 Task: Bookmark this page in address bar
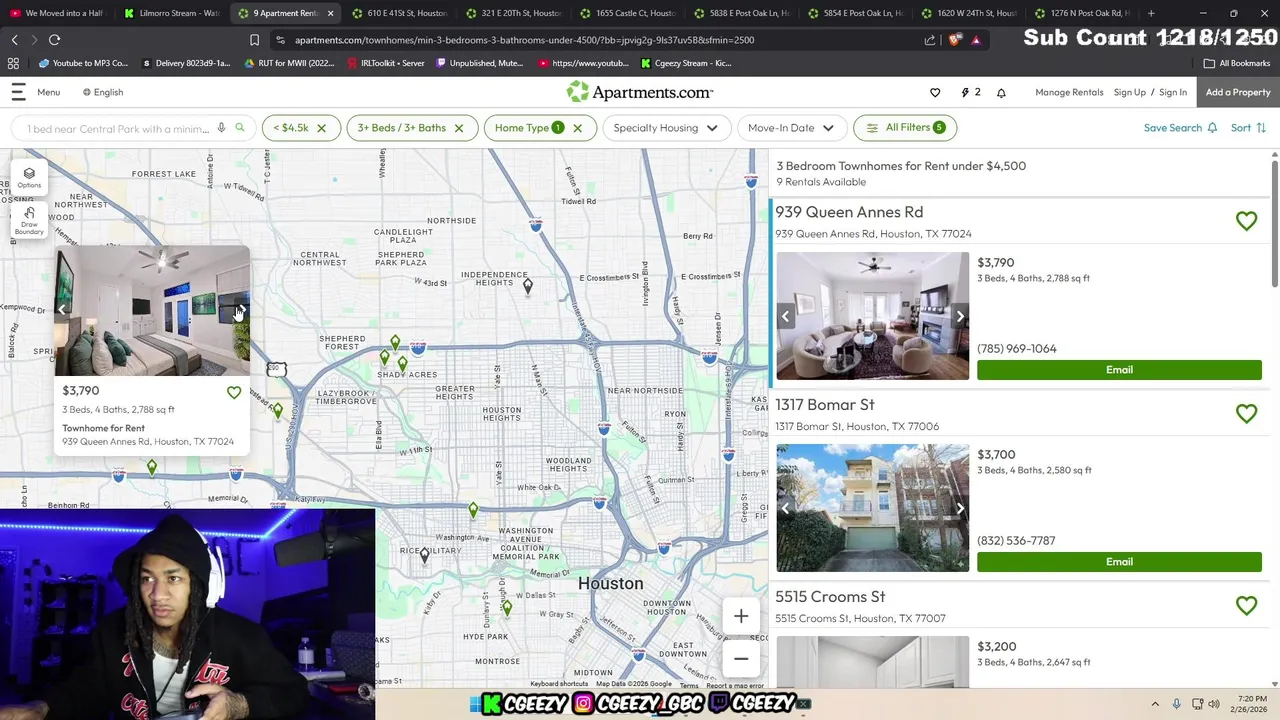pyautogui.click(x=254, y=40)
